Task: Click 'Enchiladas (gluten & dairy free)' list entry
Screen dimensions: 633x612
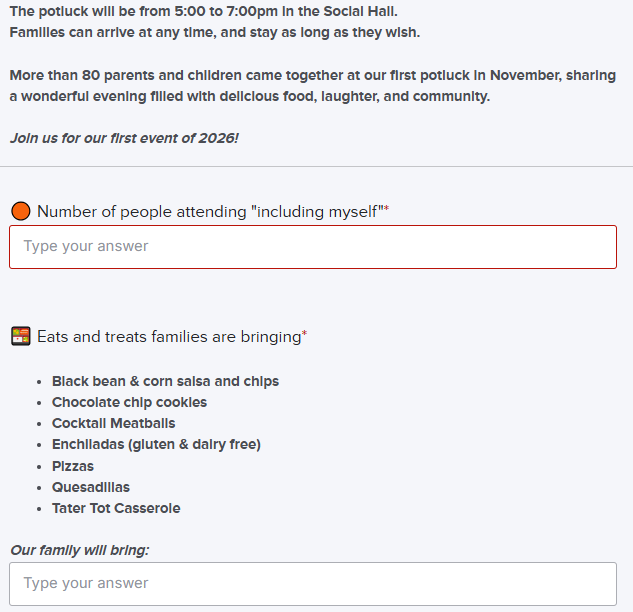Action: click(156, 444)
